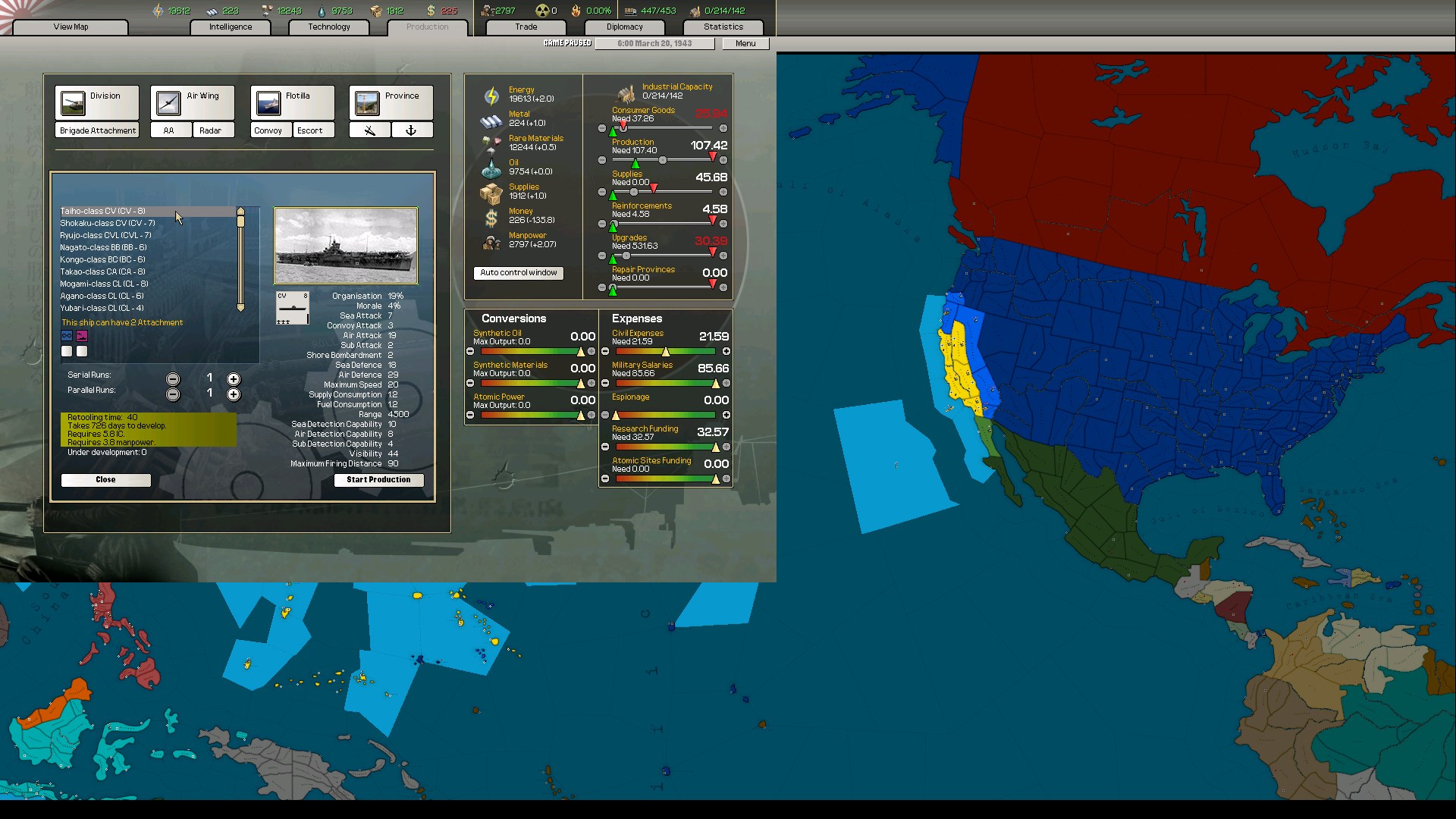Select the Flotilla ship icon
Screen dimensions: 1456x819
pos(268,102)
